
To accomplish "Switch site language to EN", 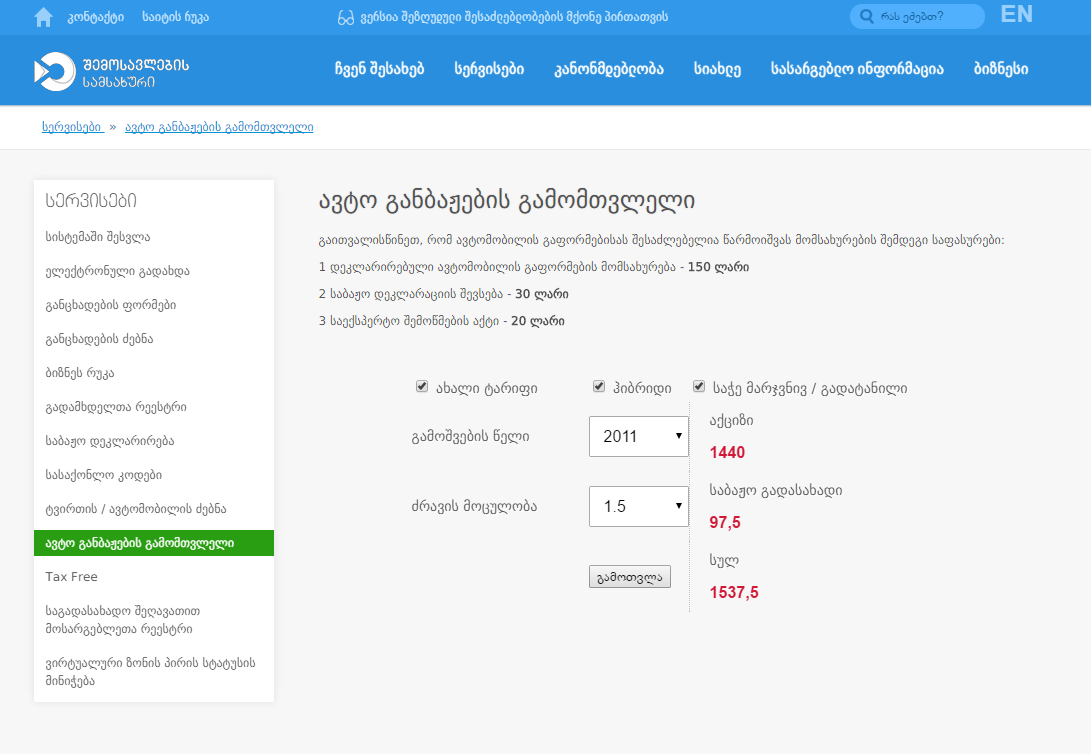I will (x=1016, y=15).
